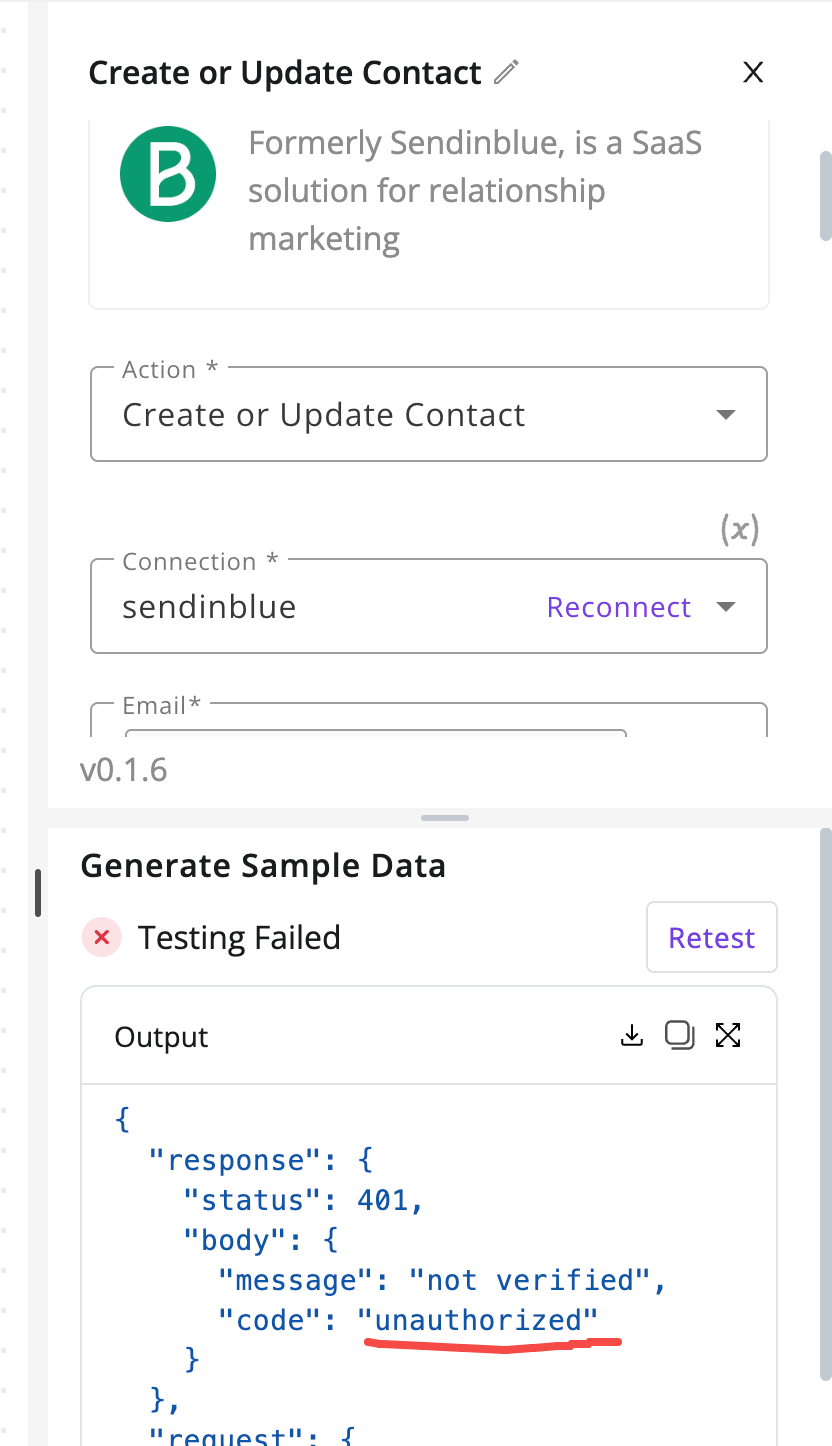Click the sendinblue connection name
The width and height of the screenshot is (832, 1446).
coord(209,607)
